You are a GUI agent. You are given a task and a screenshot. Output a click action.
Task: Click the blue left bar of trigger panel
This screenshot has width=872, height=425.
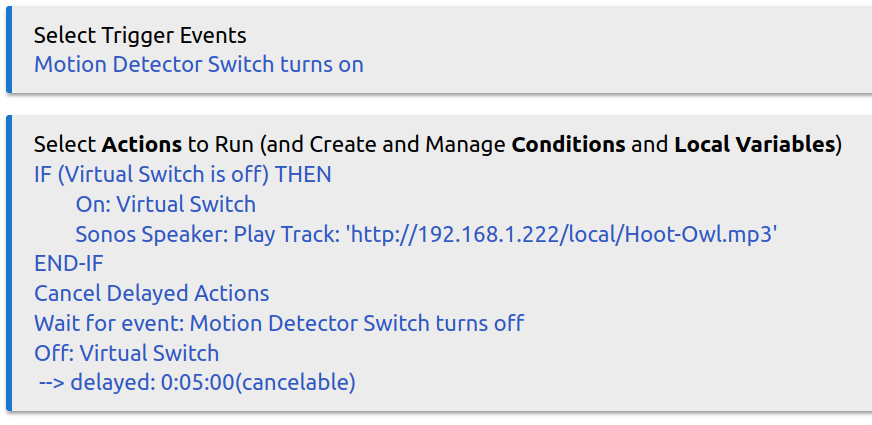[x=10, y=50]
